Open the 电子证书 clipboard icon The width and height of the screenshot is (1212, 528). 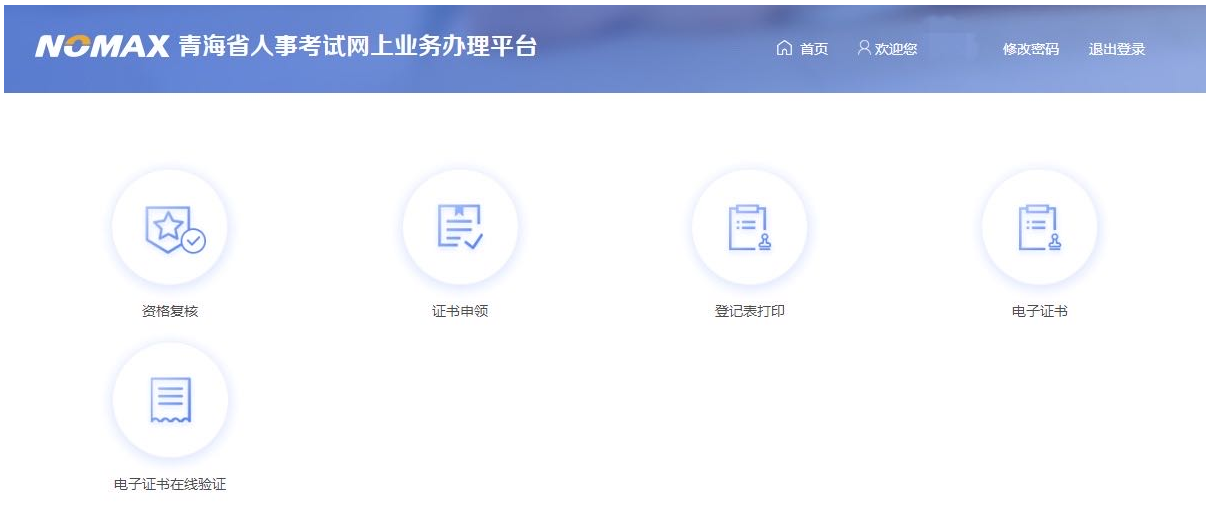coord(1040,228)
